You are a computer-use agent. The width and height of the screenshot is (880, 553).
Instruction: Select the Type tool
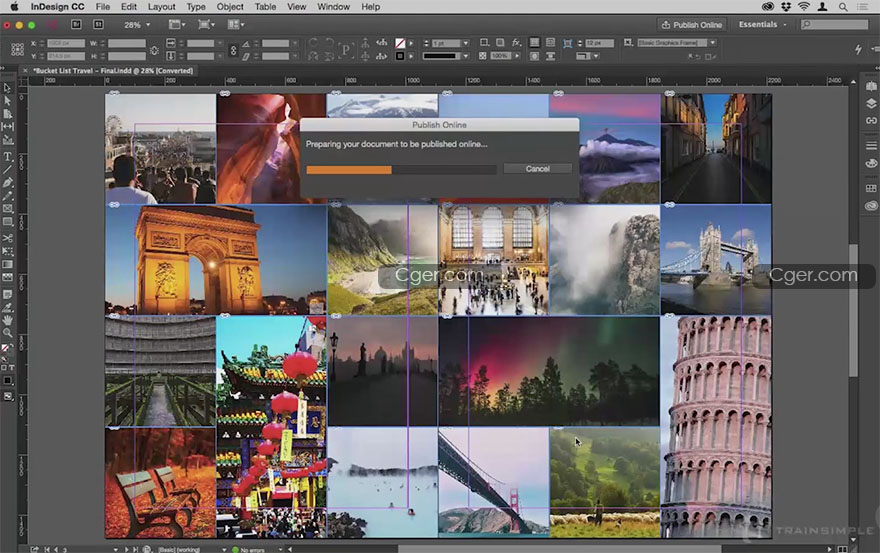(x=7, y=157)
